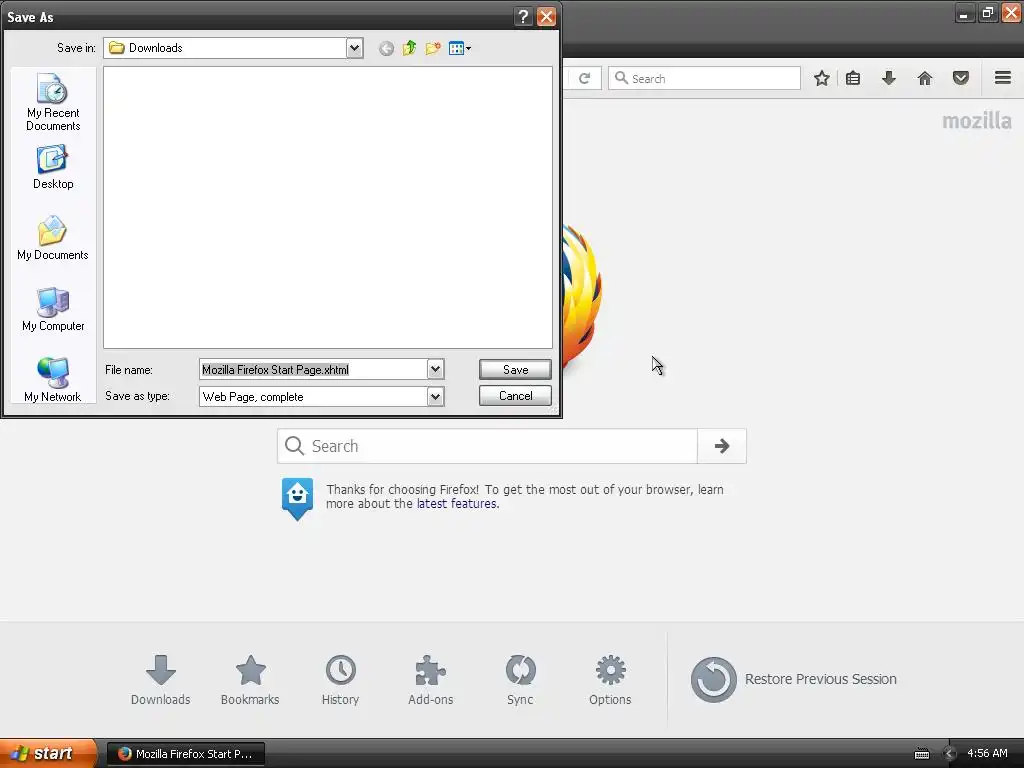Bookmark this page with star icon
Screen dimensions: 1024x768
coord(822,78)
